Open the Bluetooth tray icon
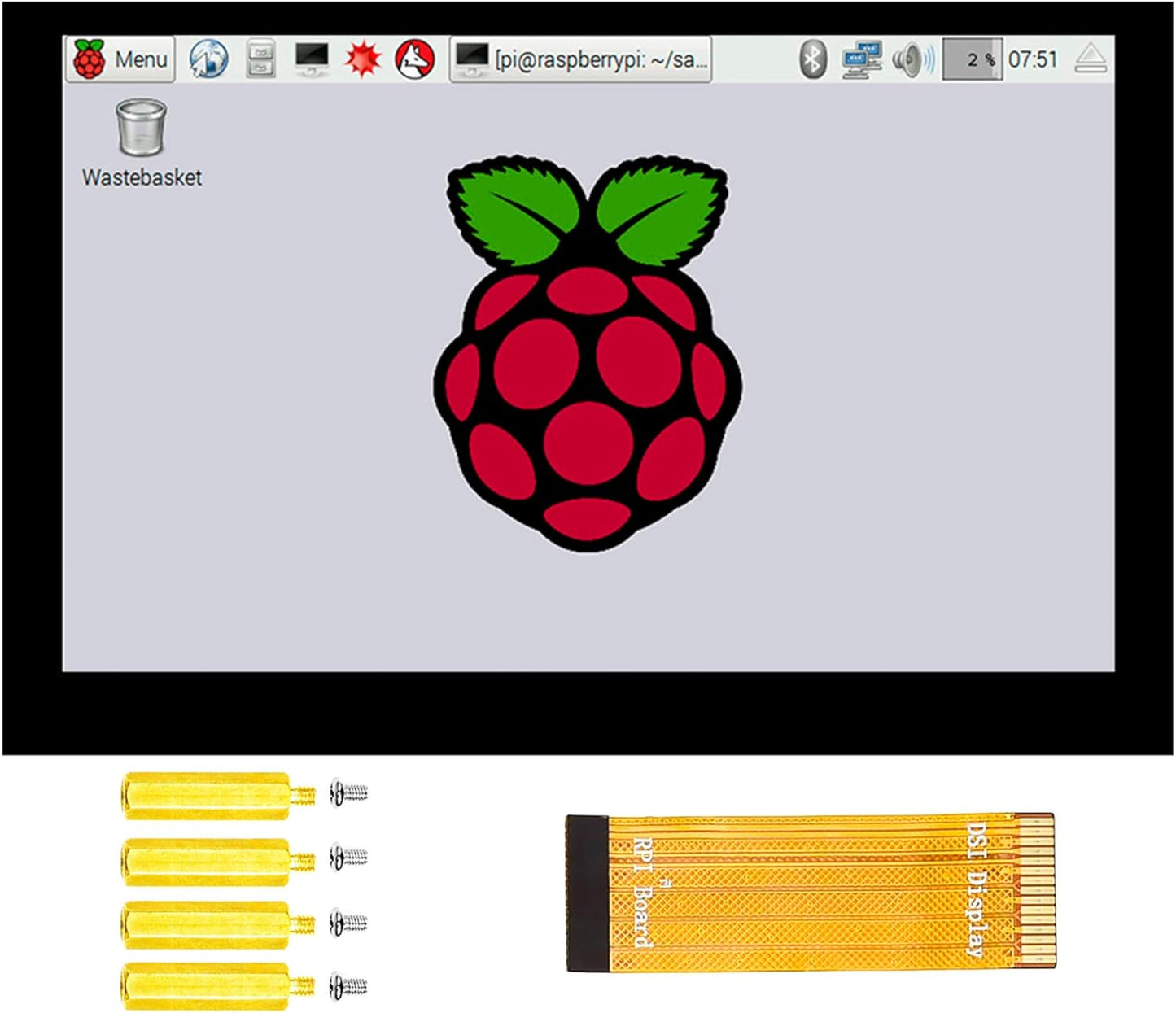 (x=812, y=59)
